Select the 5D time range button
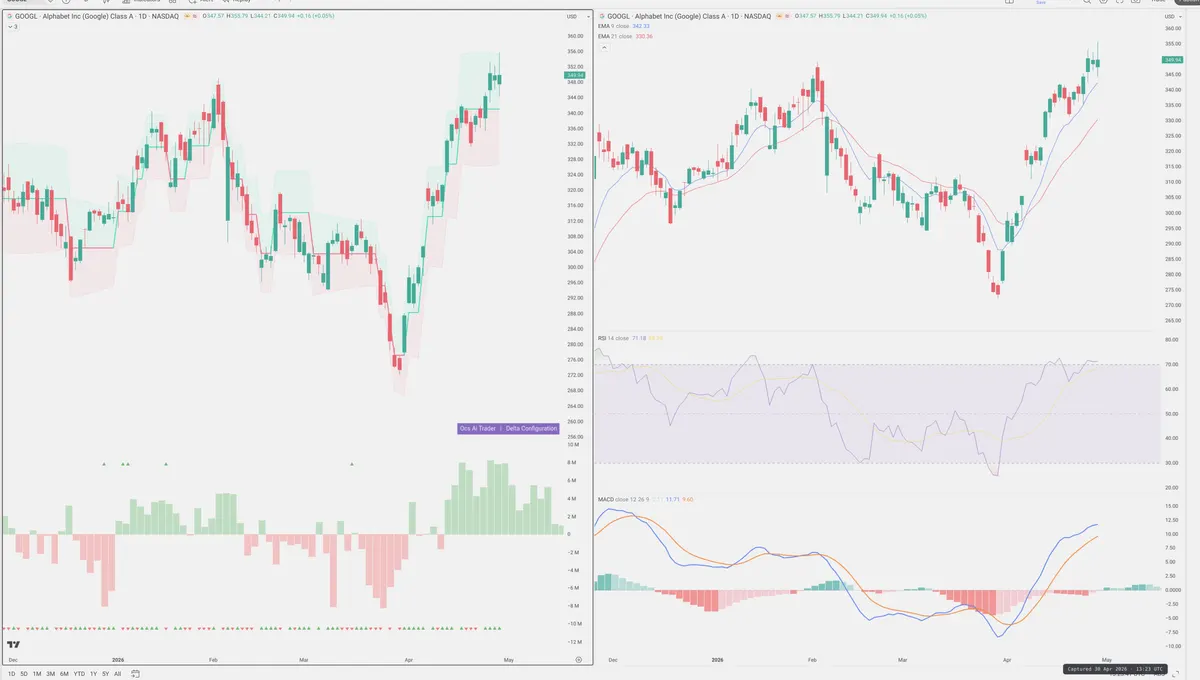Viewport: 1200px width, 680px height. click(24, 674)
